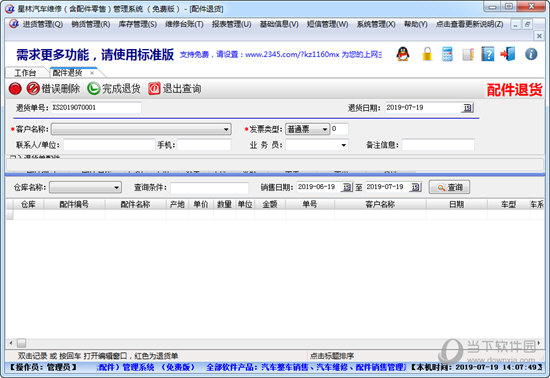Image resolution: width=550 pixels, height=378 pixels.
Task: Open the 库存管理(S) menu
Action: tap(138, 24)
